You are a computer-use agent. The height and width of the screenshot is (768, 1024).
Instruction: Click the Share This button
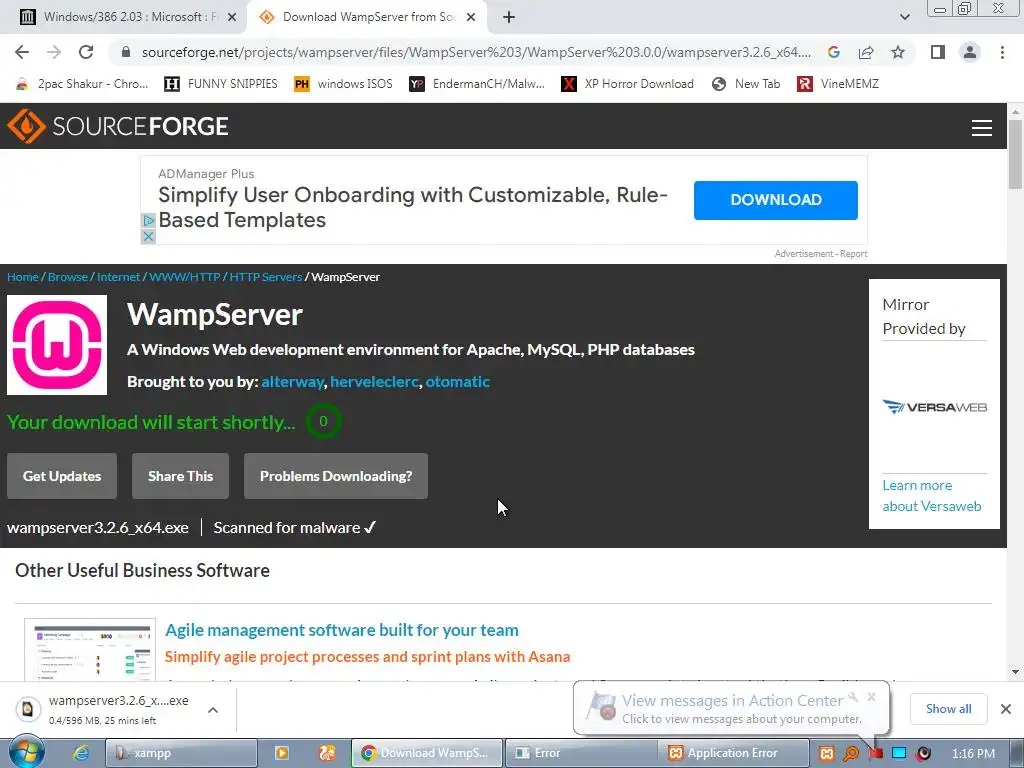[x=180, y=476]
